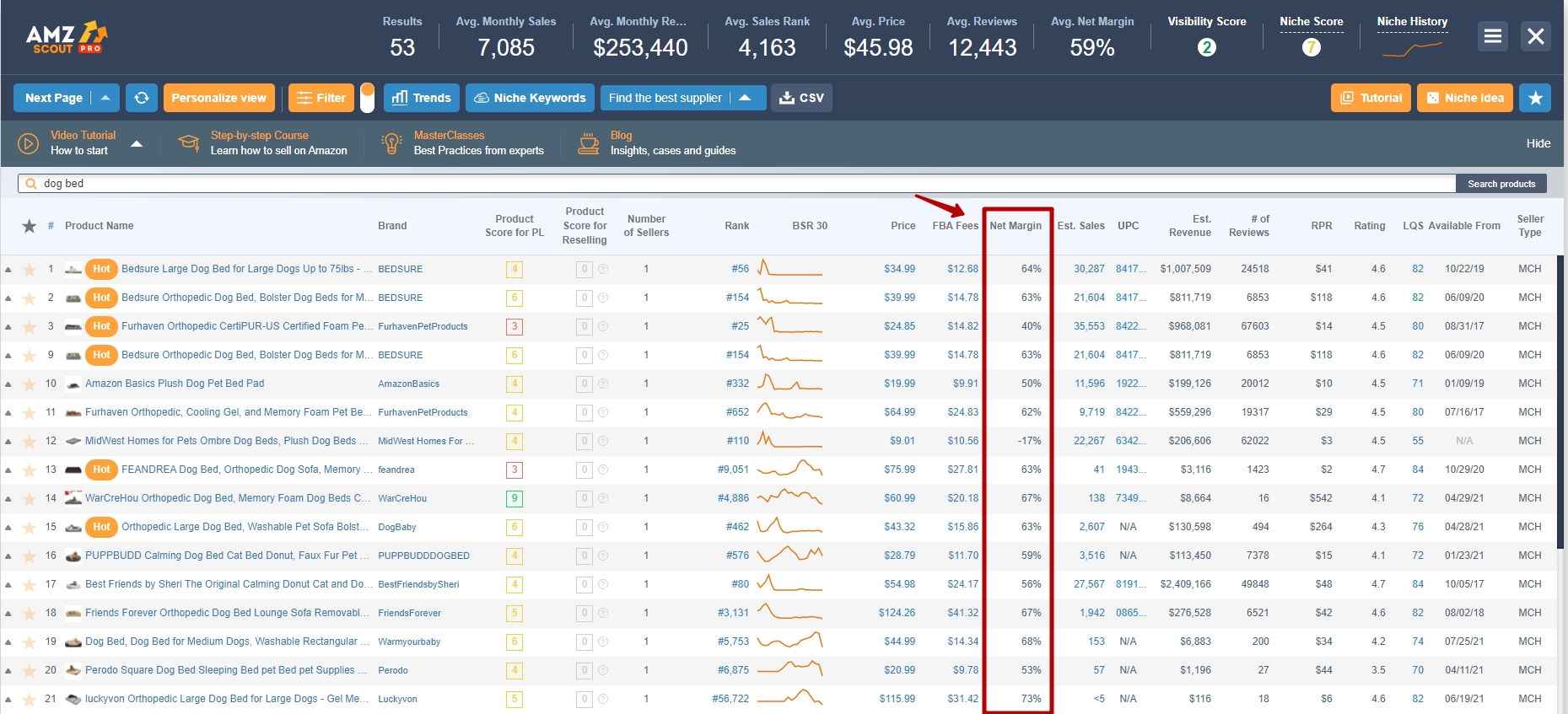This screenshot has height=714, width=1568.
Task: Open the Bedsure Large Dog Bed product link
Action: 246,269
